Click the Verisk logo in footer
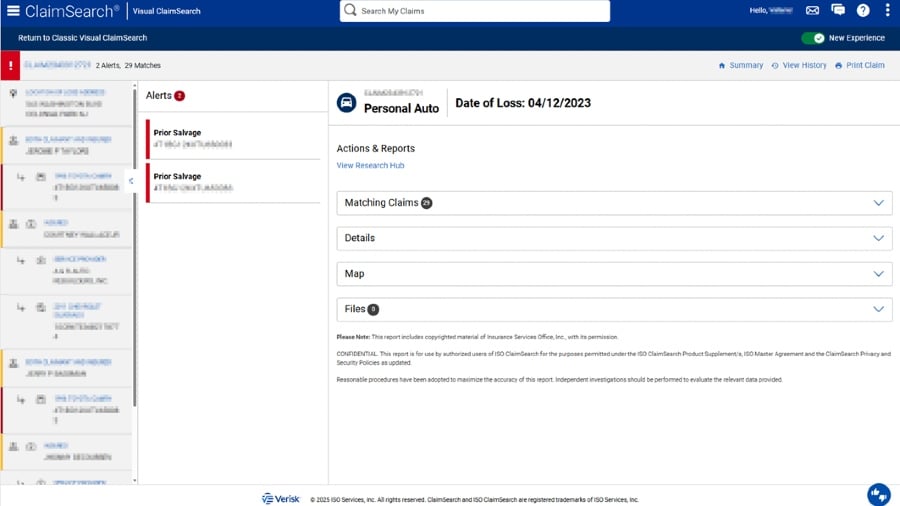Image resolution: width=900 pixels, height=506 pixels. click(281, 499)
